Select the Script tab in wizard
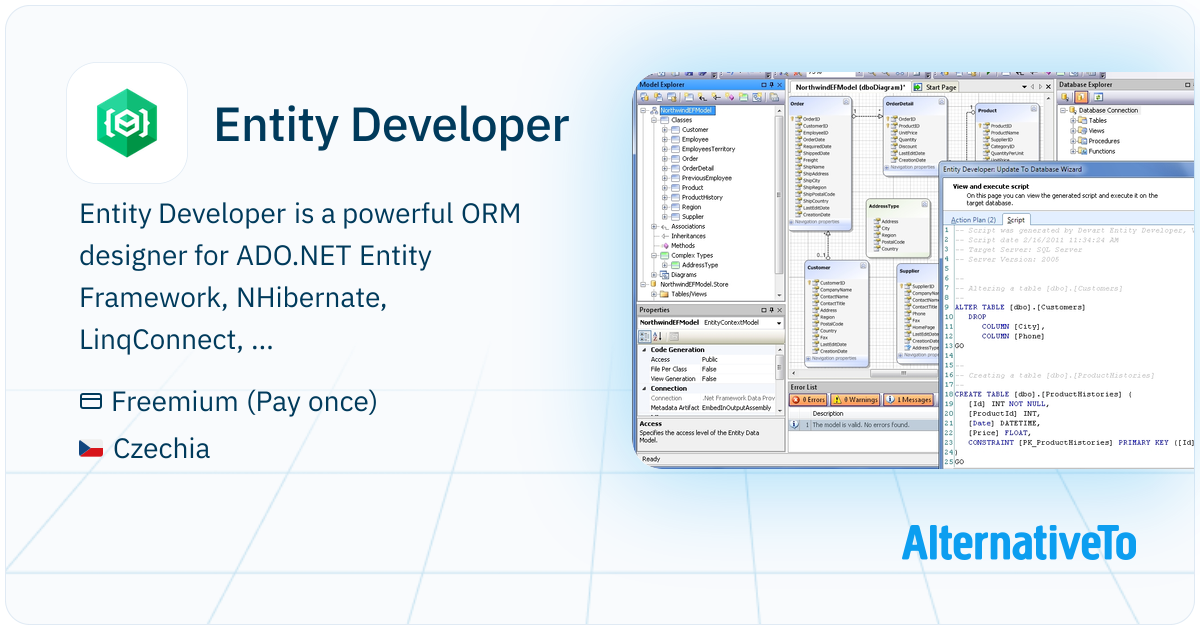 1016,219
